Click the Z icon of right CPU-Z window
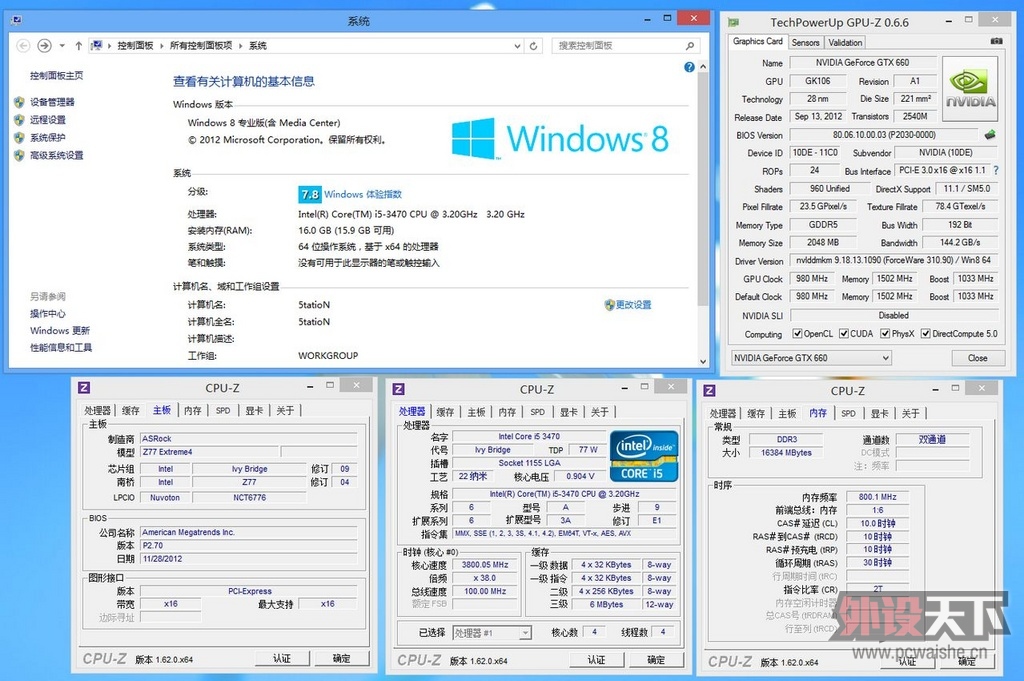1024x681 pixels. [x=709, y=390]
